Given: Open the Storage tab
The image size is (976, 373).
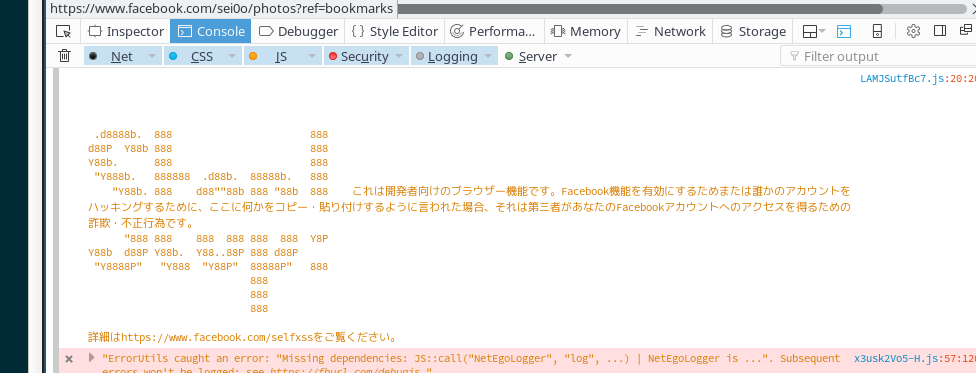Looking at the screenshot, I should pos(753,31).
